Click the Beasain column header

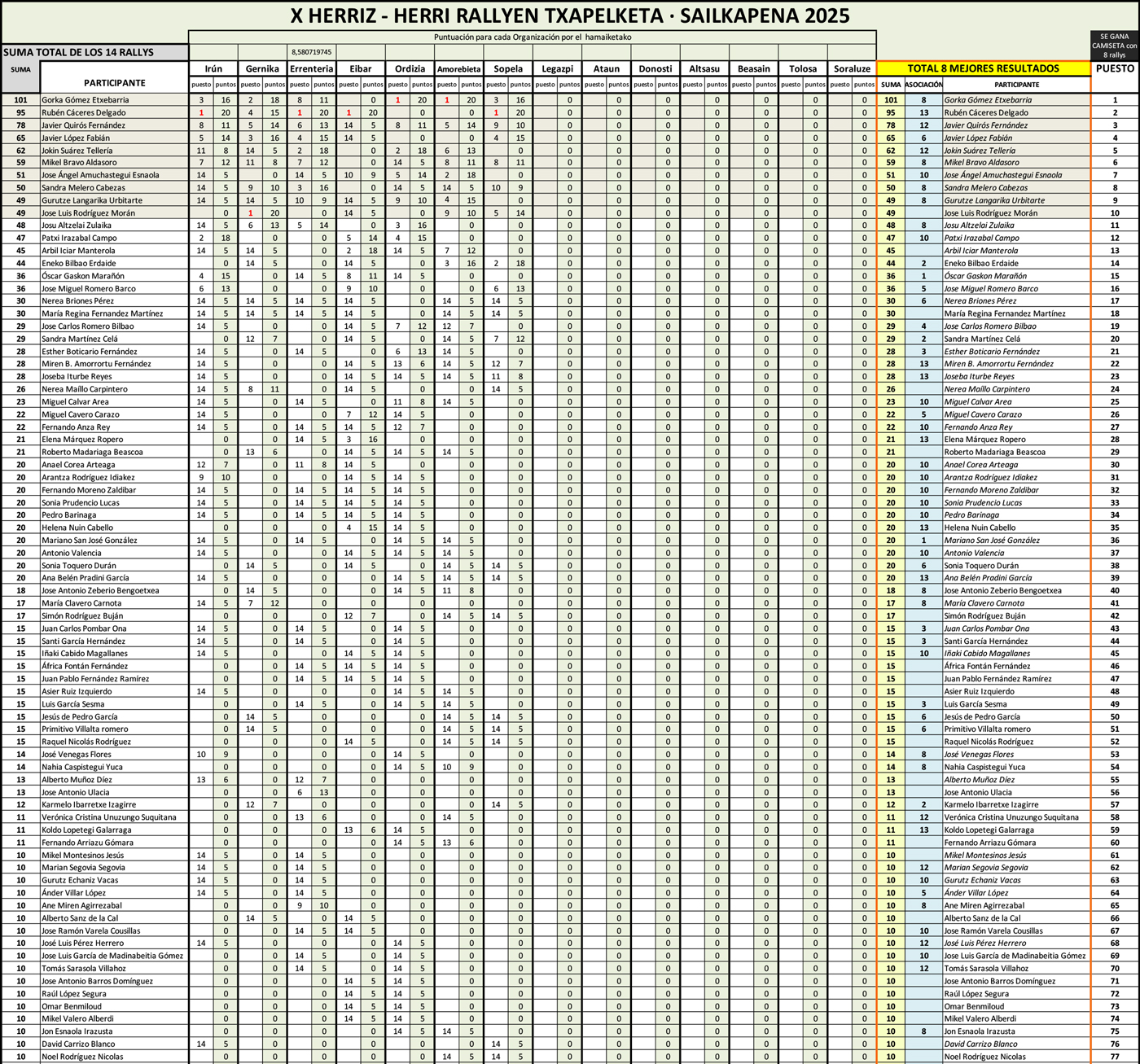(754, 68)
